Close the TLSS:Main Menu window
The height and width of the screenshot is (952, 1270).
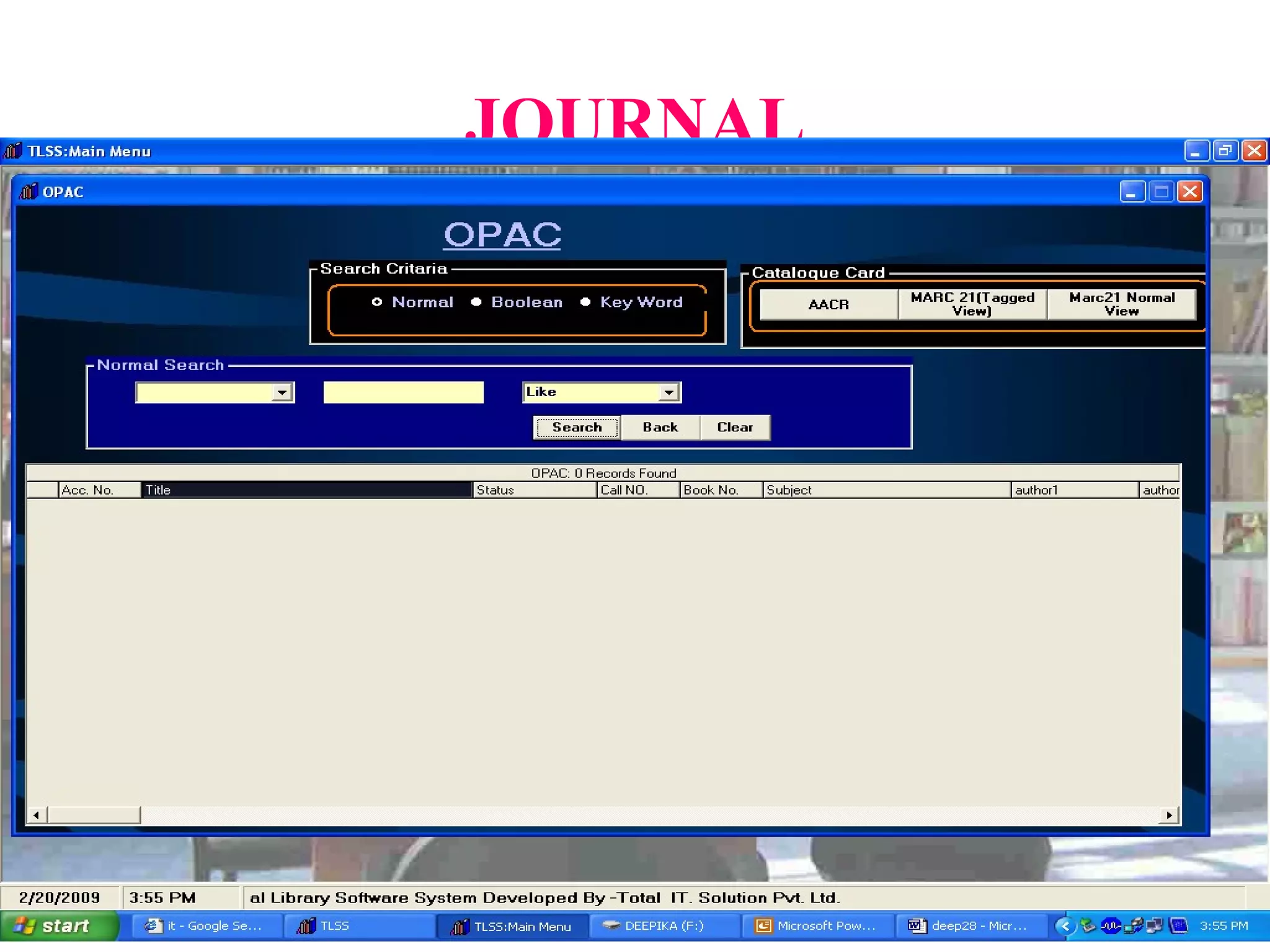pos(1254,151)
